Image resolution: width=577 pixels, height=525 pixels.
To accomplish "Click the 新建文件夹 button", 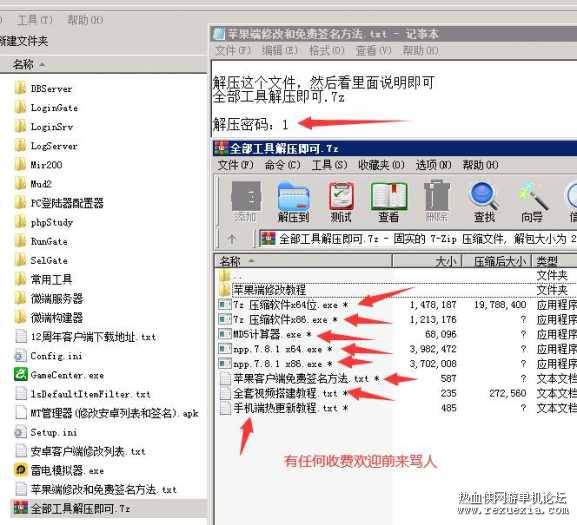I will [x=24, y=41].
